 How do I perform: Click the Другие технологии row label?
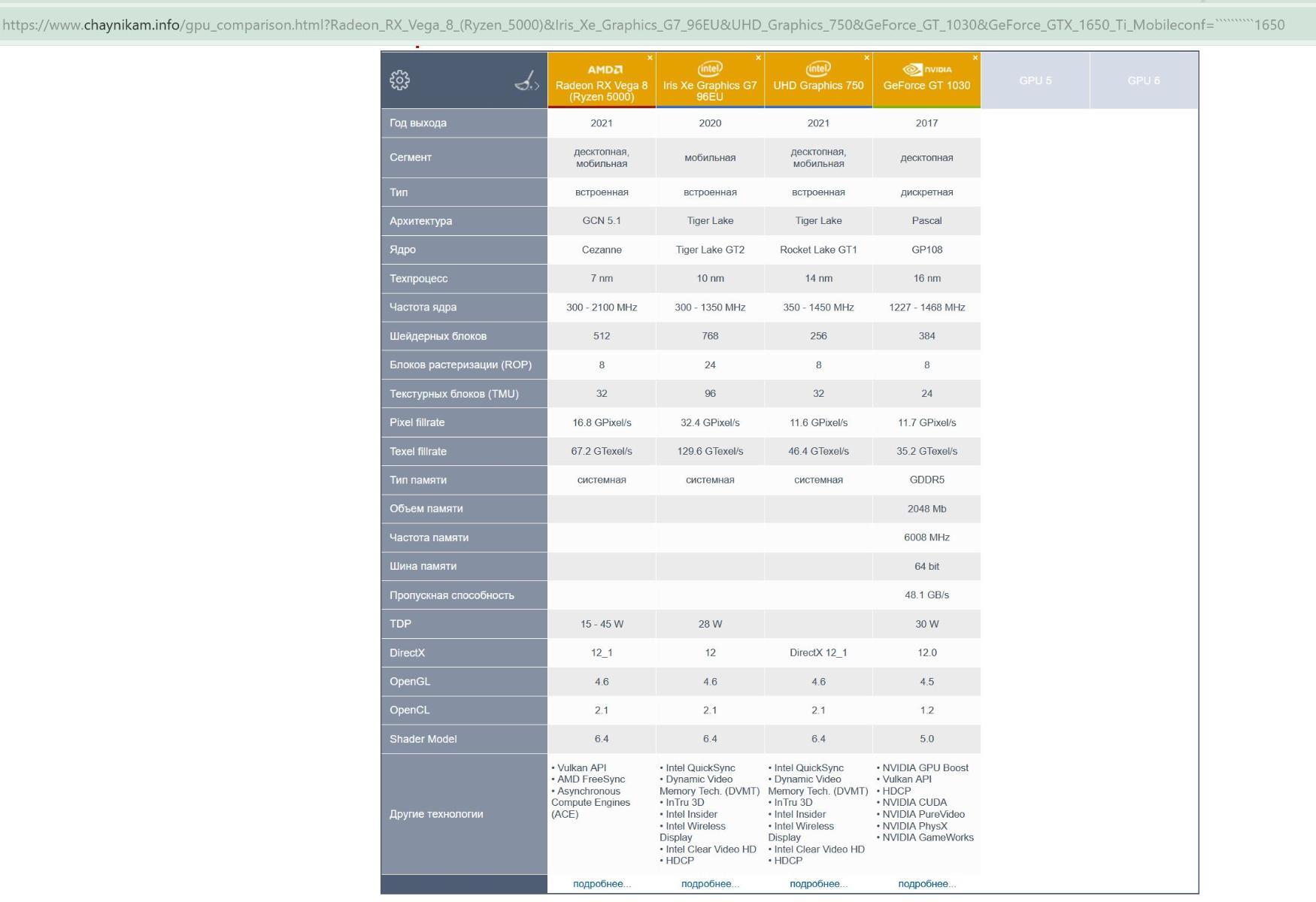(x=436, y=814)
